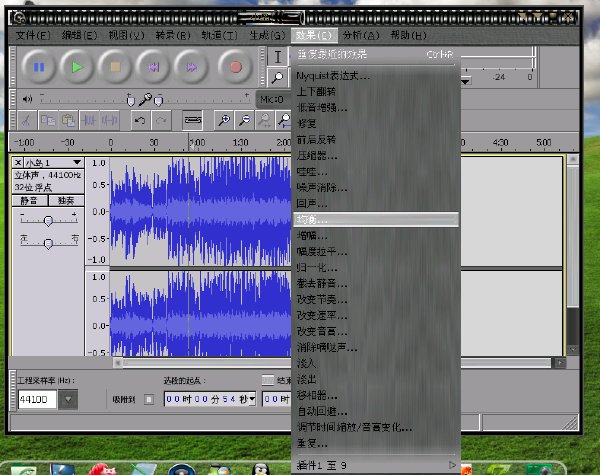The width and height of the screenshot is (600, 475).
Task: Open the 编辑(E) menu
Action: [79, 36]
